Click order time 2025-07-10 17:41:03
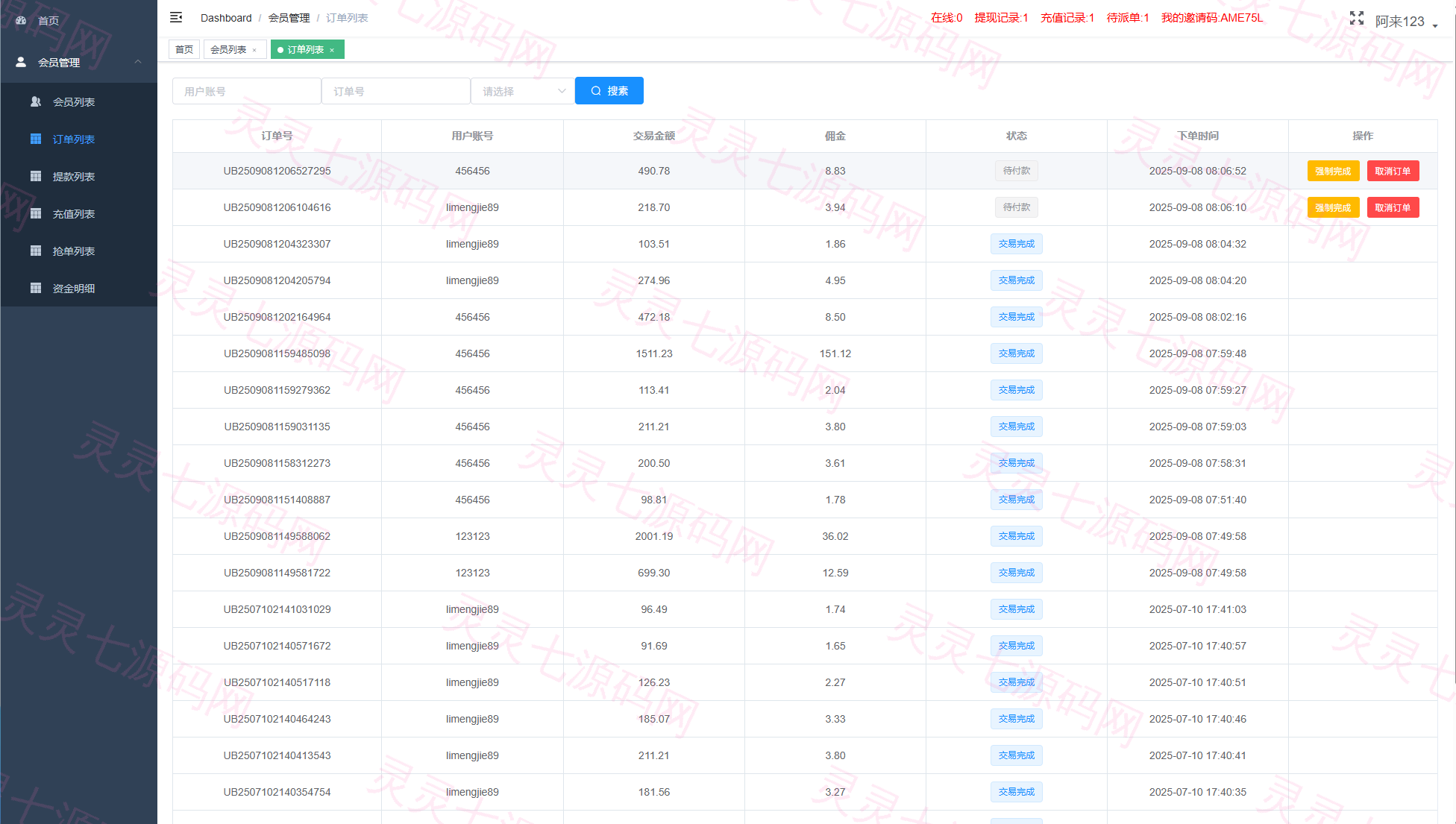This screenshot has height=824, width=1456. coord(1198,609)
